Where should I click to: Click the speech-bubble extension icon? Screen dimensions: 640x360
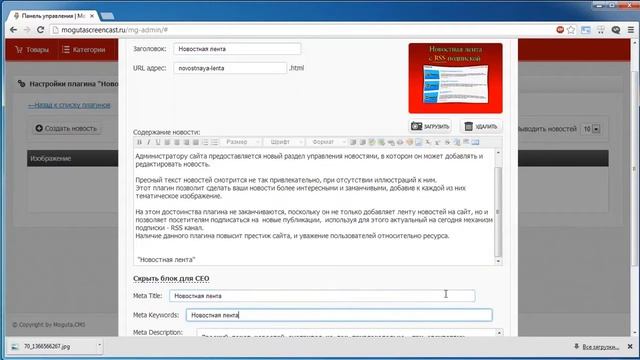pyautogui.click(x=616, y=30)
